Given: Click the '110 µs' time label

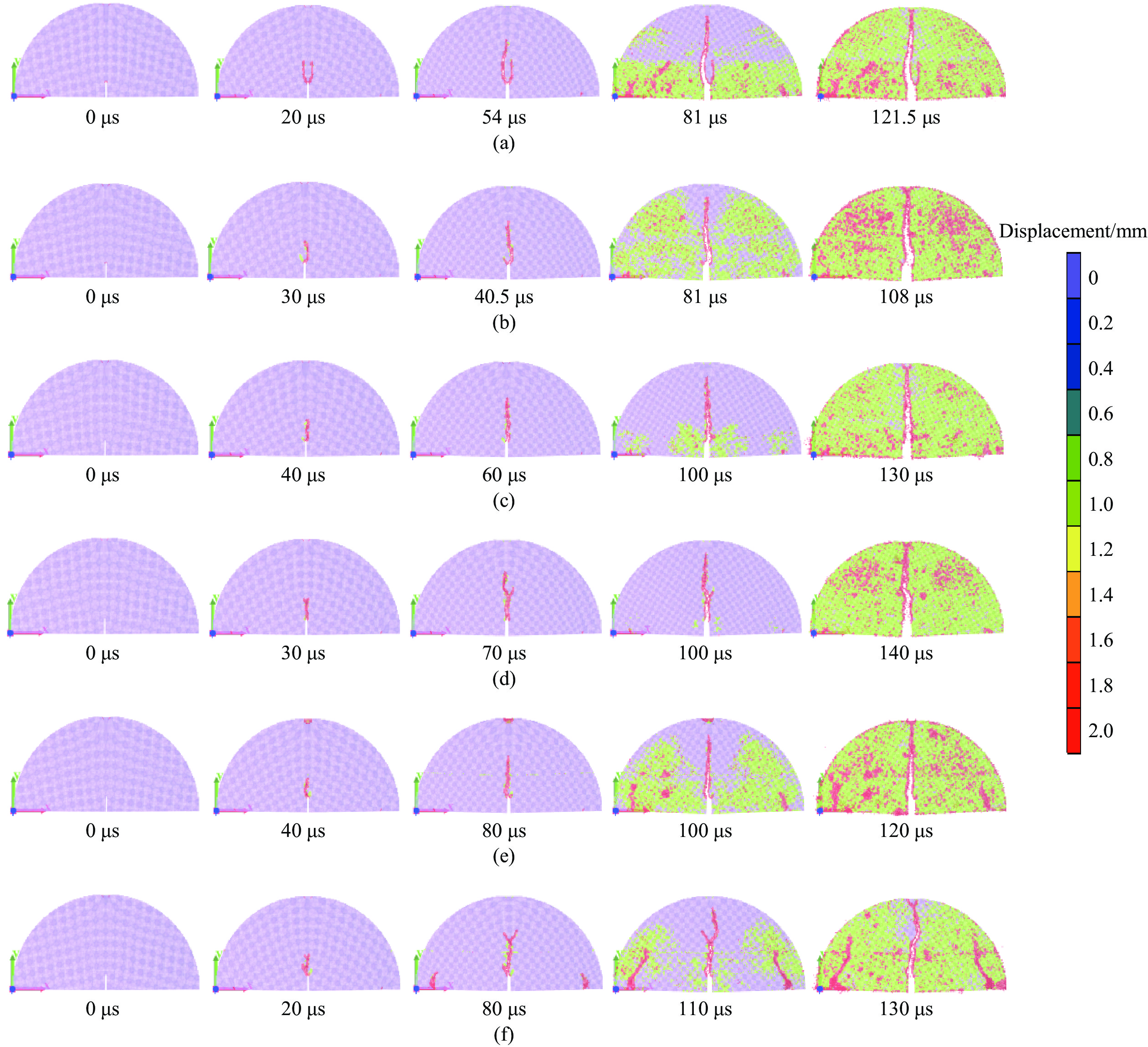Looking at the screenshot, I should 705,1009.
